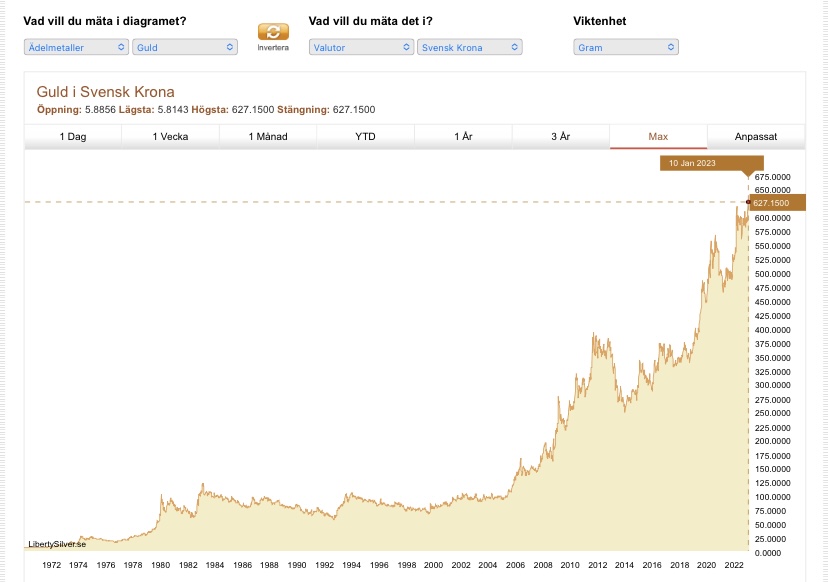Click the orange Invertera swap icon
This screenshot has width=828, height=582.
coord(272,32)
